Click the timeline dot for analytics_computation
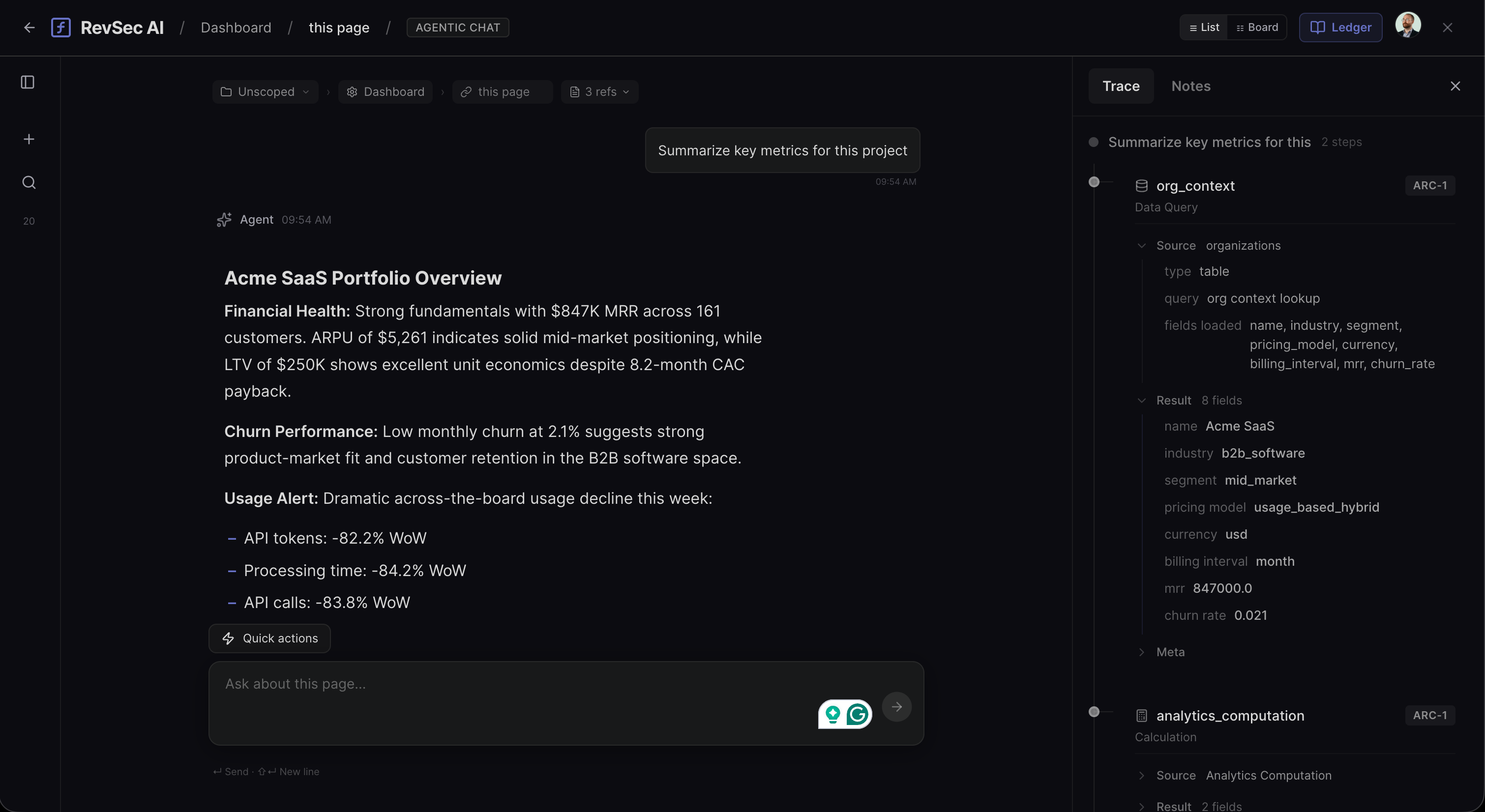Image resolution: width=1485 pixels, height=812 pixels. click(1094, 712)
